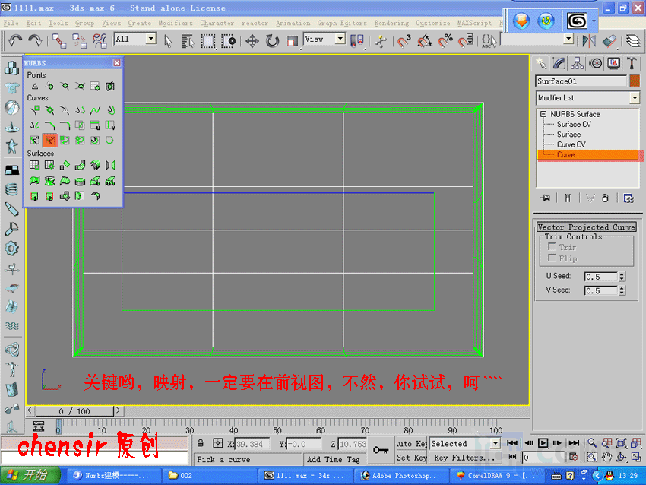This screenshot has width=646, height=485.
Task: Enable the Flip checkbox
Action: (x=552, y=258)
